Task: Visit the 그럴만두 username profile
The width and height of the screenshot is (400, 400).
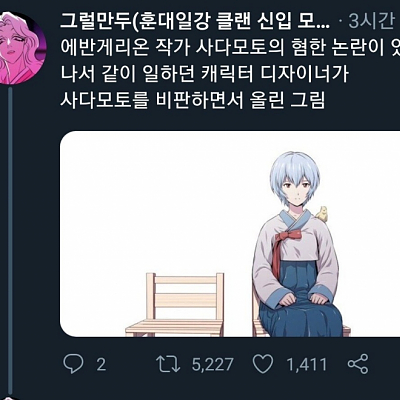Action: click(x=96, y=21)
